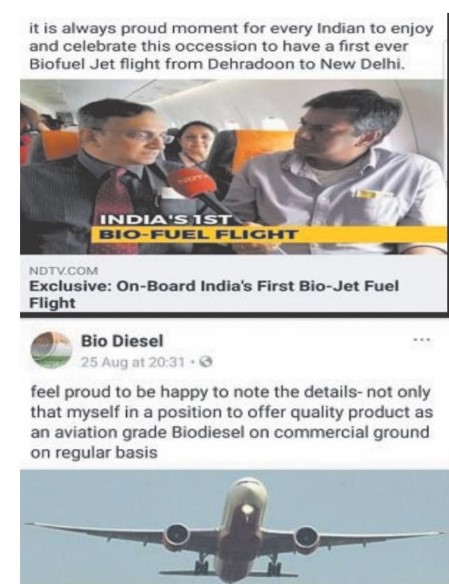The height and width of the screenshot is (584, 449).
Task: Select the 'it is always proud moment' post text
Action: (x=231, y=47)
